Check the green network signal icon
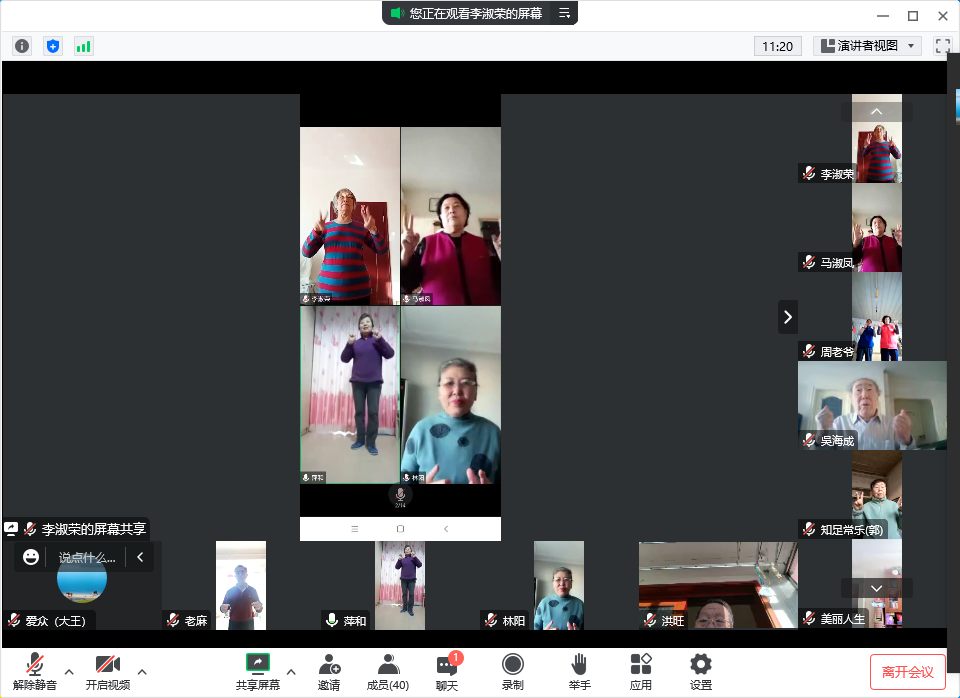Screen dimensions: 960x698 point(83,46)
